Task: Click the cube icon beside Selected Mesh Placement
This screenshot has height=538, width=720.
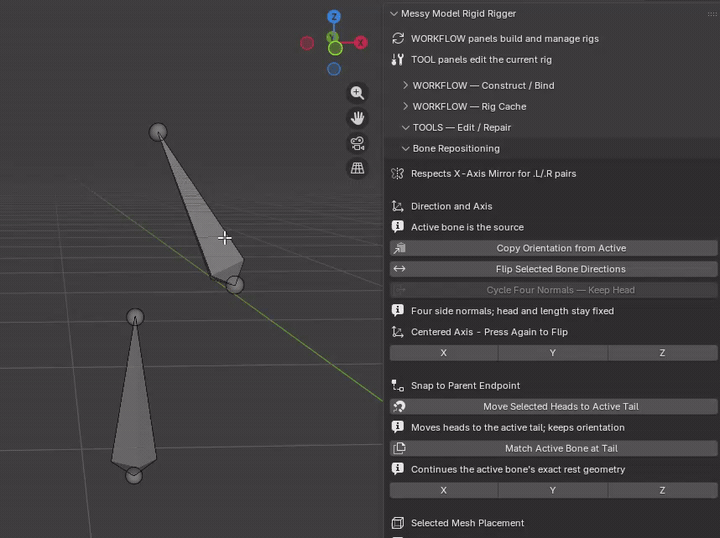Action: 398,523
